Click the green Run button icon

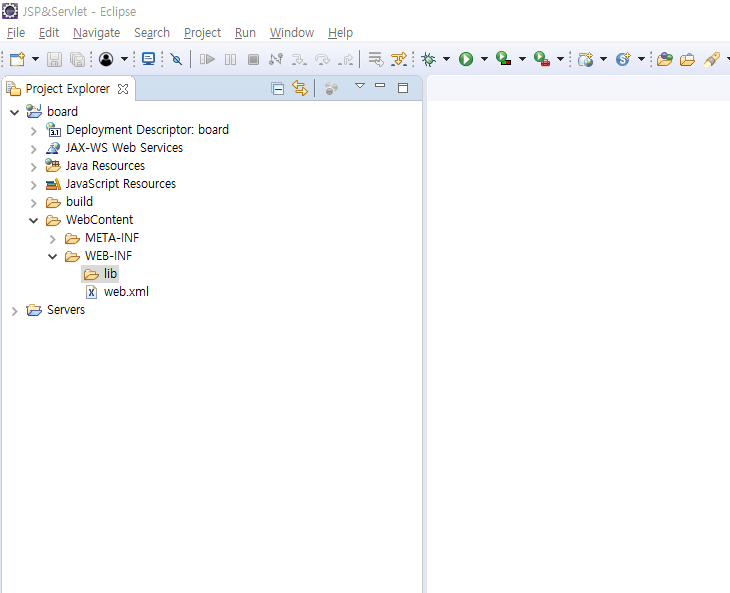click(466, 59)
